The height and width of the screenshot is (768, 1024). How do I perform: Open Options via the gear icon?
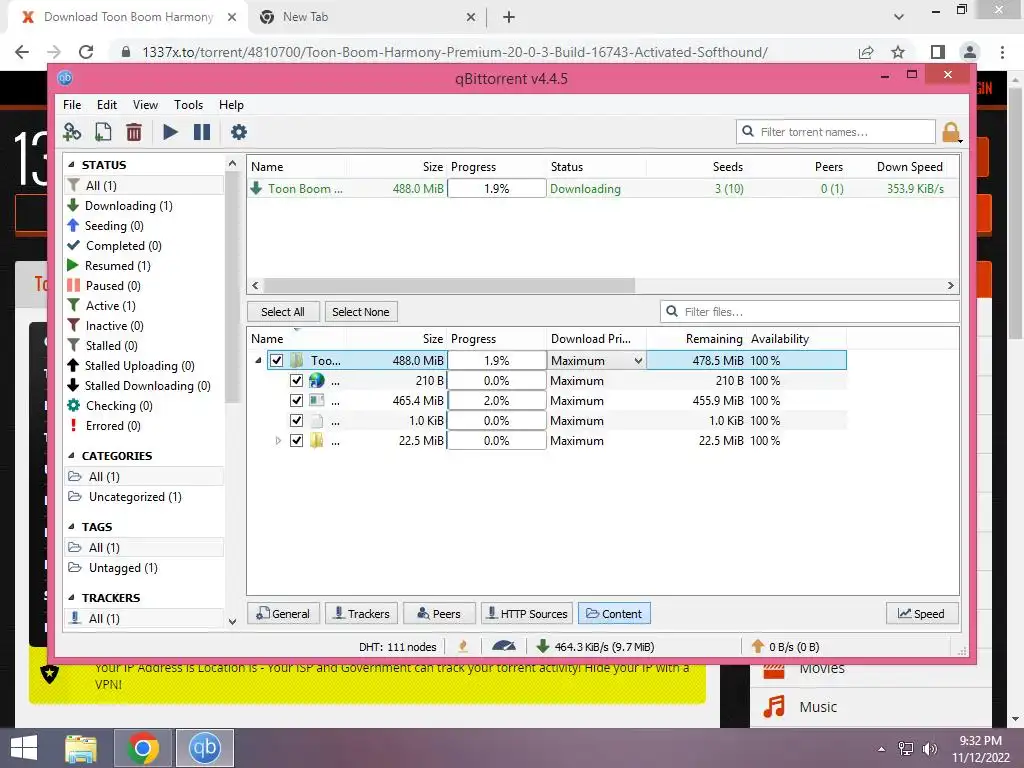click(239, 132)
